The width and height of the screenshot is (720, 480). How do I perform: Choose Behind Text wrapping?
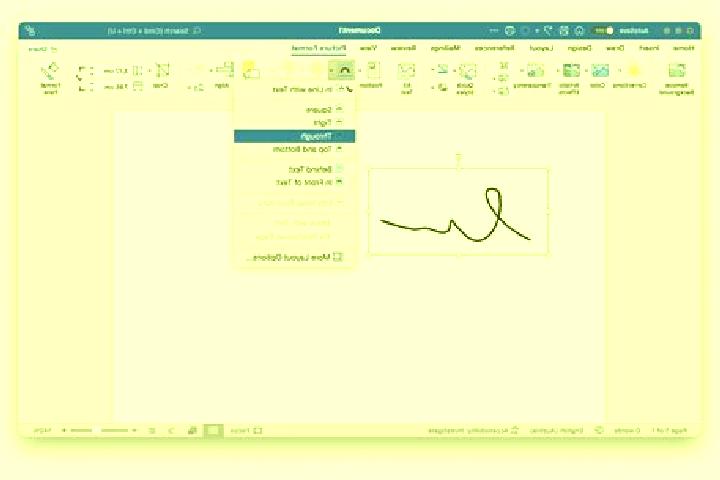294,169
